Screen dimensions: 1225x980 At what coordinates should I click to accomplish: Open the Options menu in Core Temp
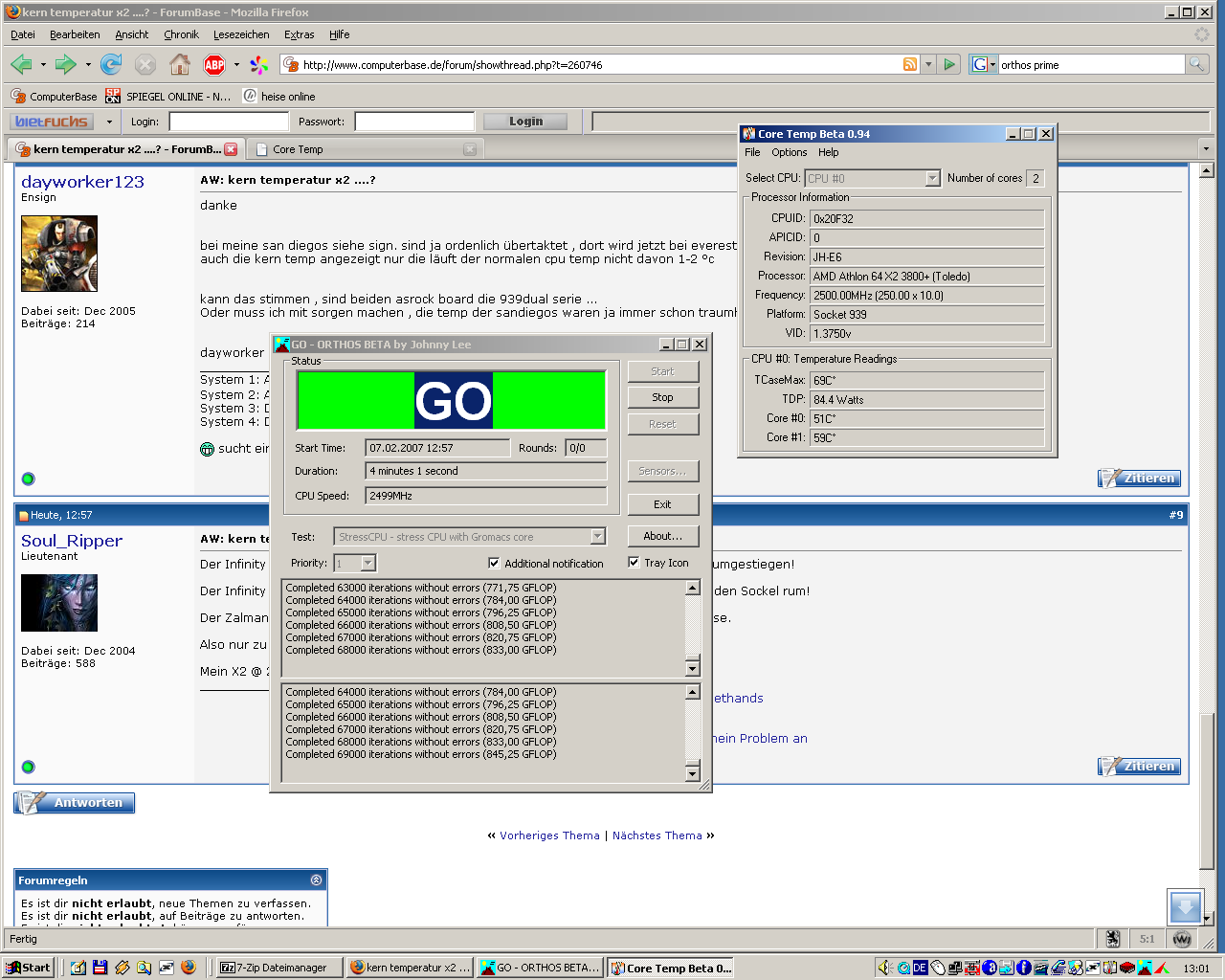(790, 152)
